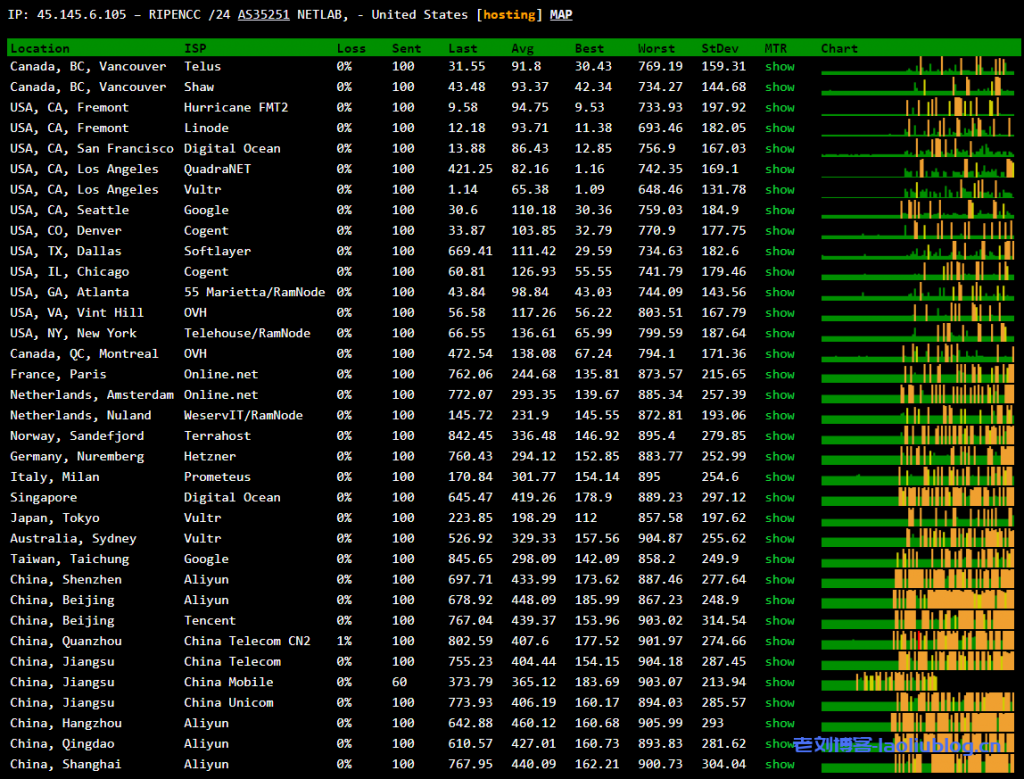Screen dimensions: 1024x779
Task: Click the Loss column header
Action: pos(351,48)
